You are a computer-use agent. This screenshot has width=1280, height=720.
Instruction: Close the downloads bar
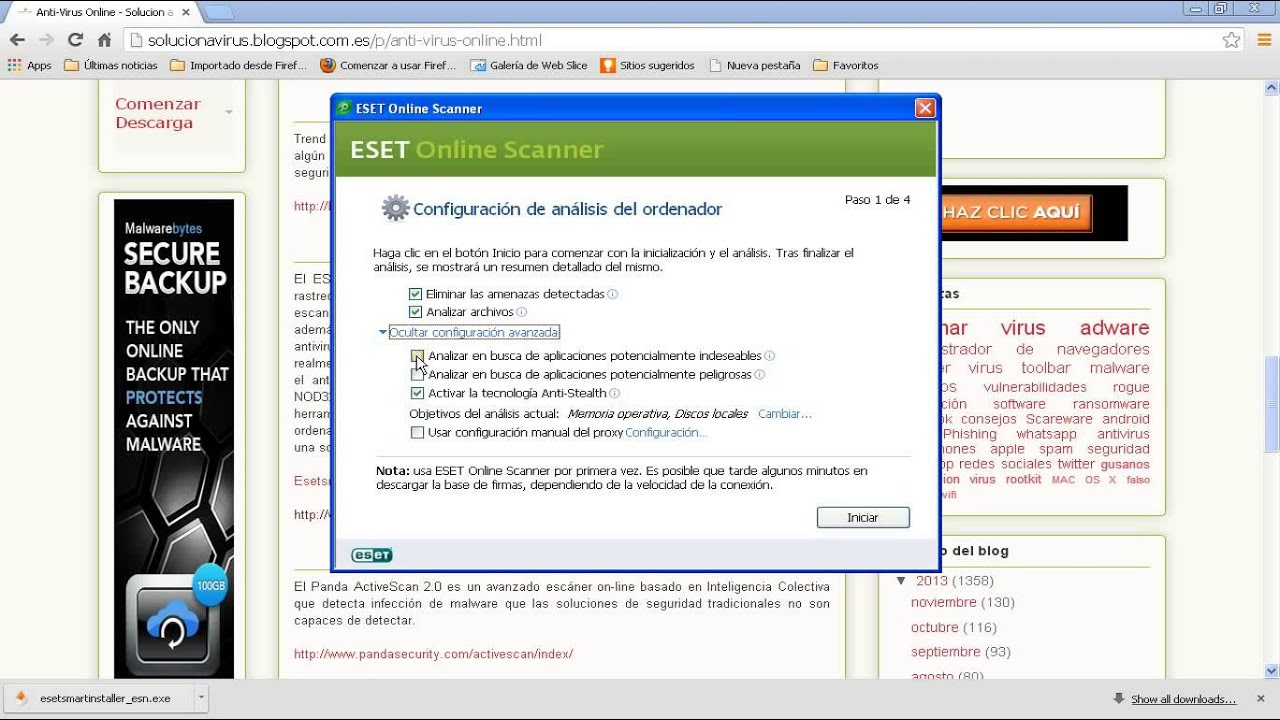1263,698
